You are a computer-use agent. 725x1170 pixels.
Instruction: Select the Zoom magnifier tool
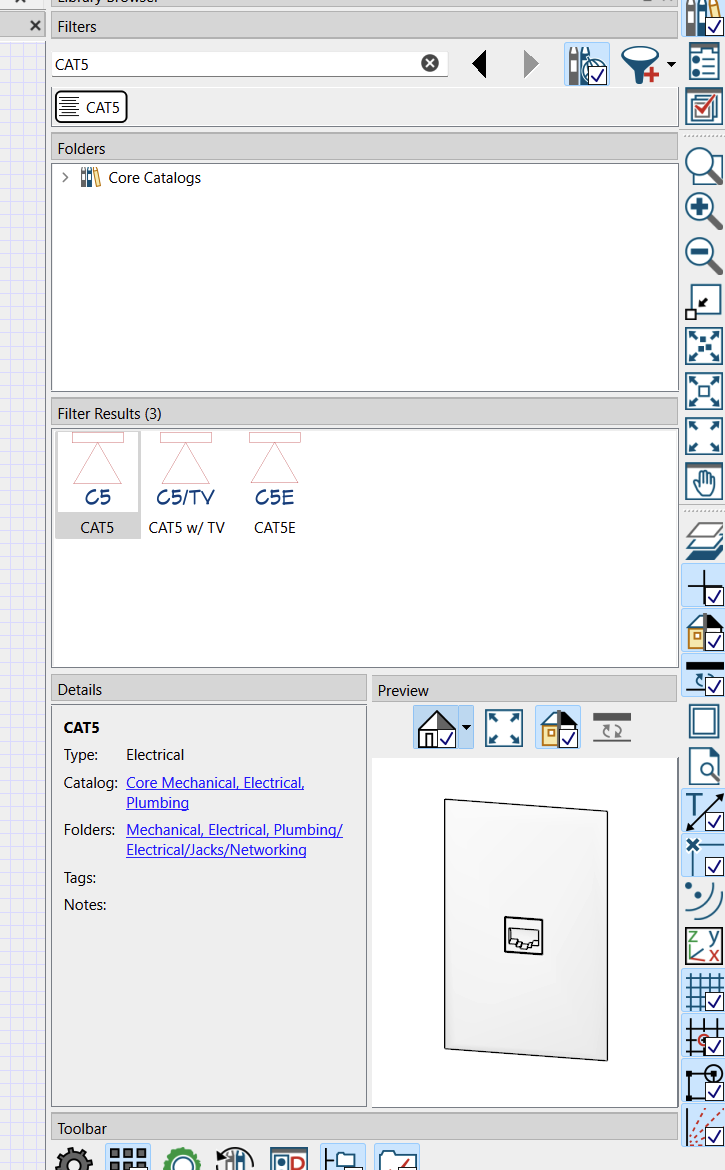704,166
